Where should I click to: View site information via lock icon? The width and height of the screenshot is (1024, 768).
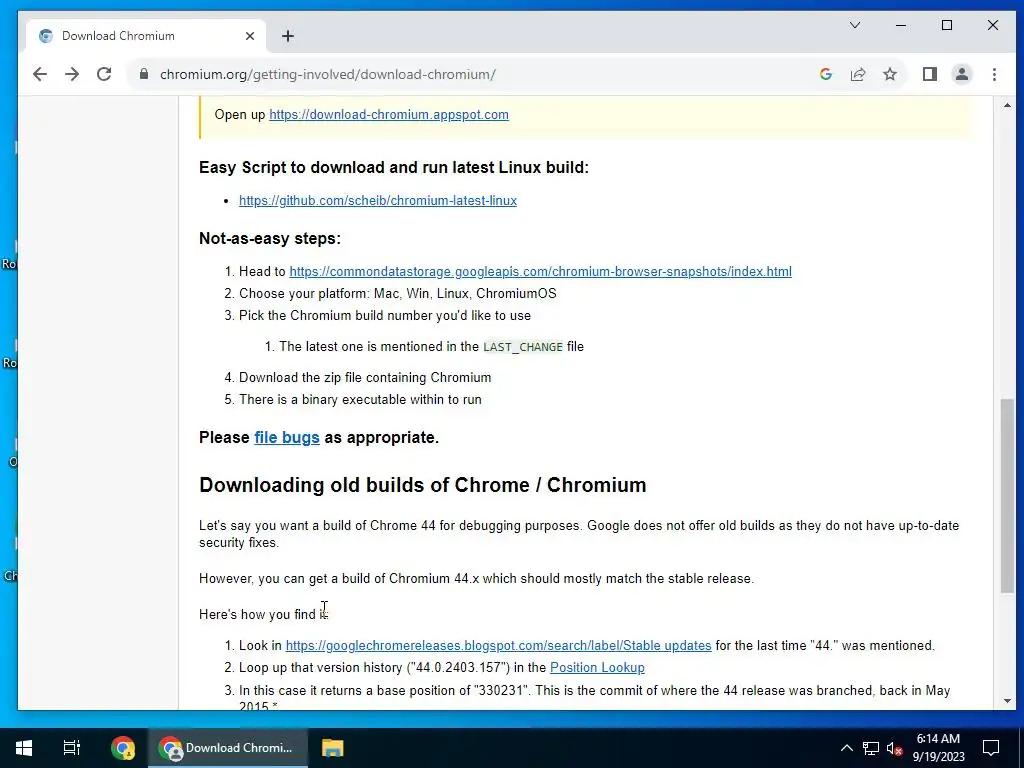coord(144,74)
